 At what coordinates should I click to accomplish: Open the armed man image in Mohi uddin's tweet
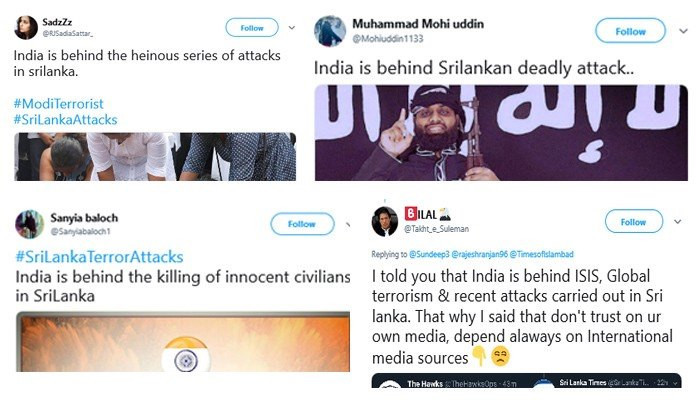501,133
